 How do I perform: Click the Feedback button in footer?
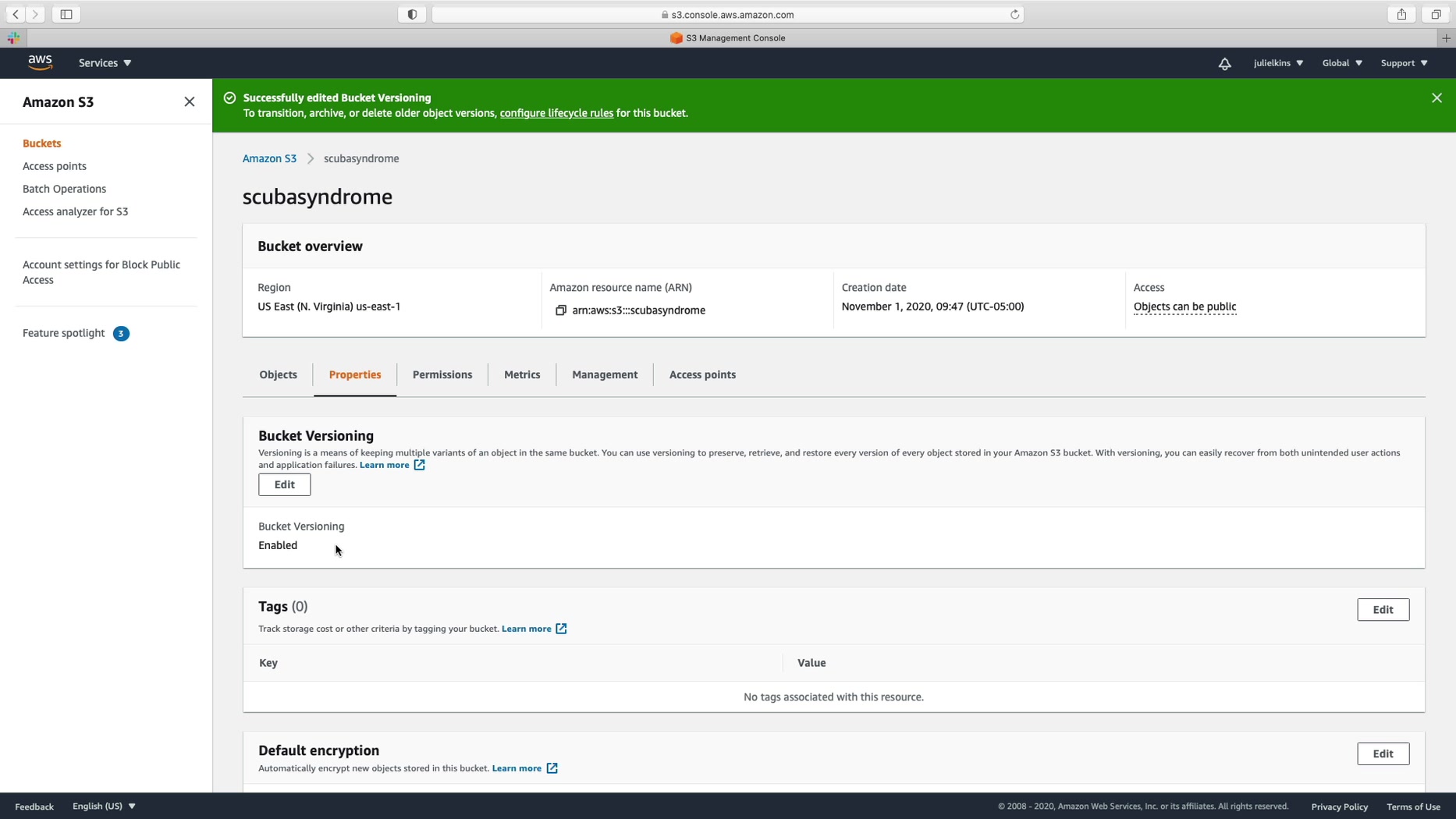tap(34, 807)
